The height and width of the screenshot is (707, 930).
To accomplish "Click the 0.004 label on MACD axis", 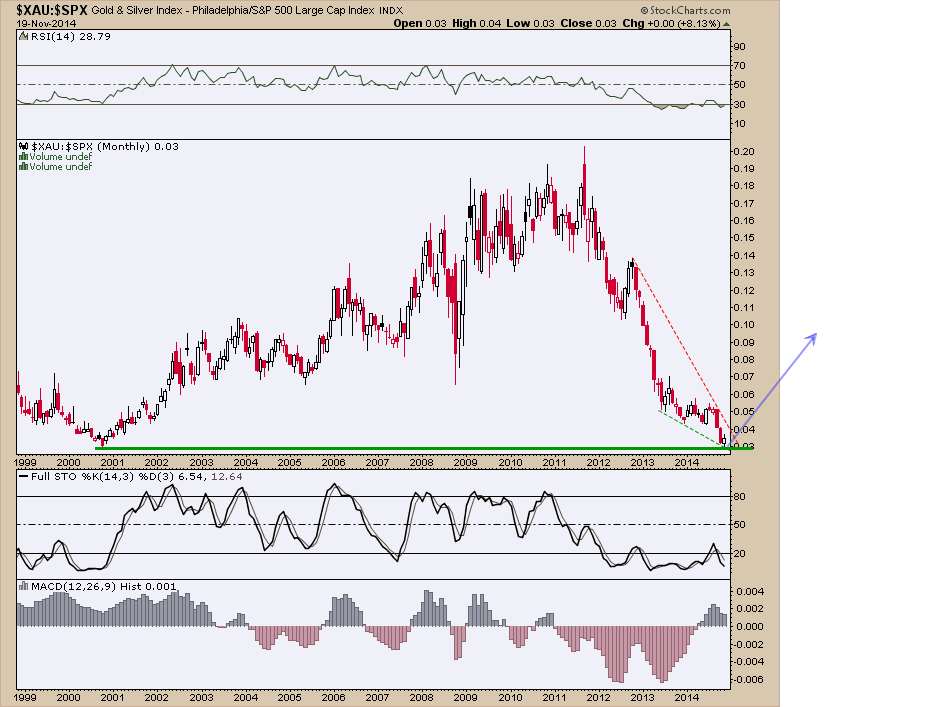I will pyautogui.click(x=750, y=592).
